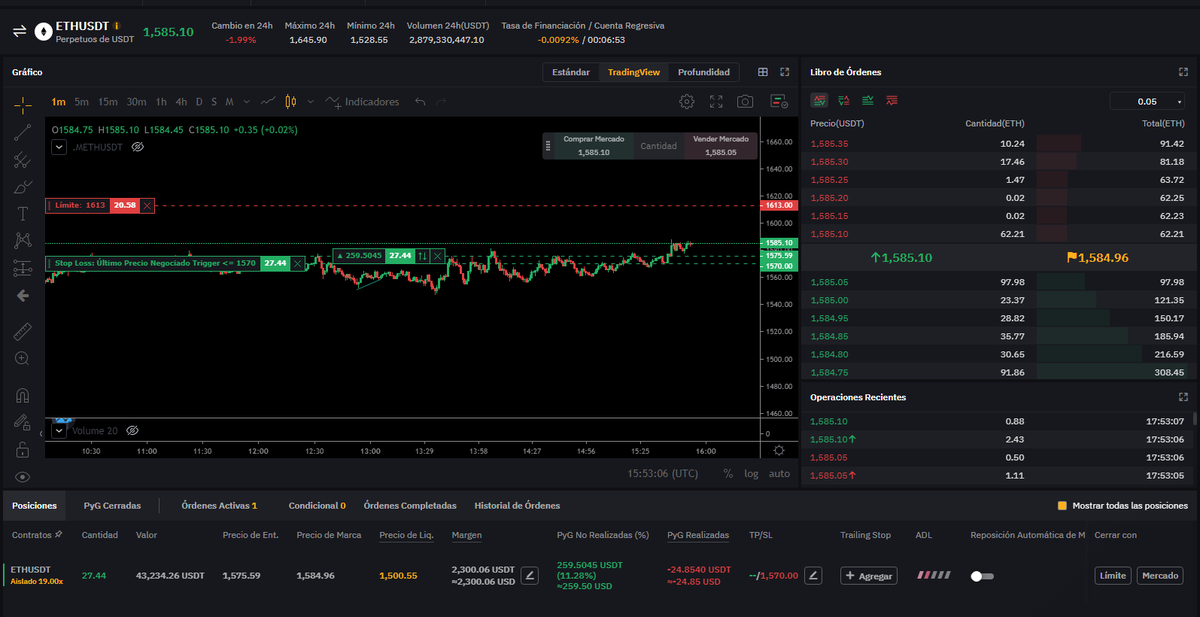Image resolution: width=1200 pixels, height=617 pixels.
Task: Open the Condicional tab
Action: coord(317,506)
